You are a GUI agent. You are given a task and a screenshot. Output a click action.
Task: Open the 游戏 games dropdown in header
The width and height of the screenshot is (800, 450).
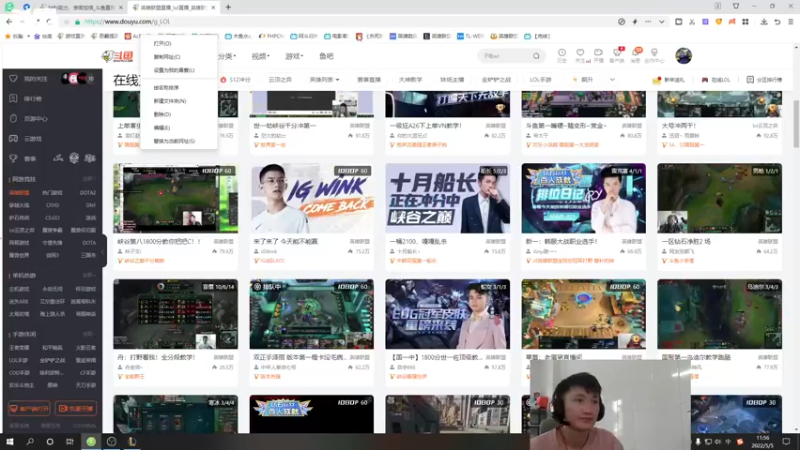click(294, 56)
